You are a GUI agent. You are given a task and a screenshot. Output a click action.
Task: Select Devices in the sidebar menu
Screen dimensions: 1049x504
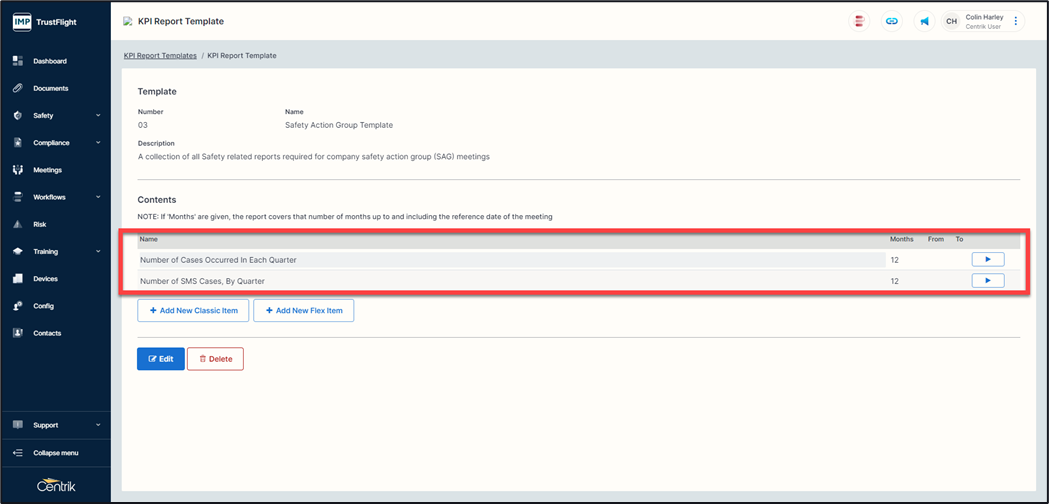(x=45, y=279)
